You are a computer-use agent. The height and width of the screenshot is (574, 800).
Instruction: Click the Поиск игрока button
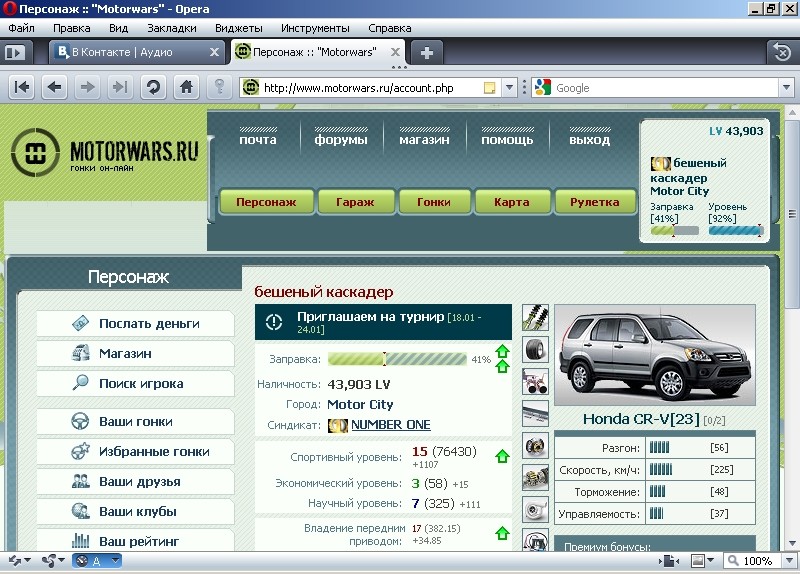(136, 384)
